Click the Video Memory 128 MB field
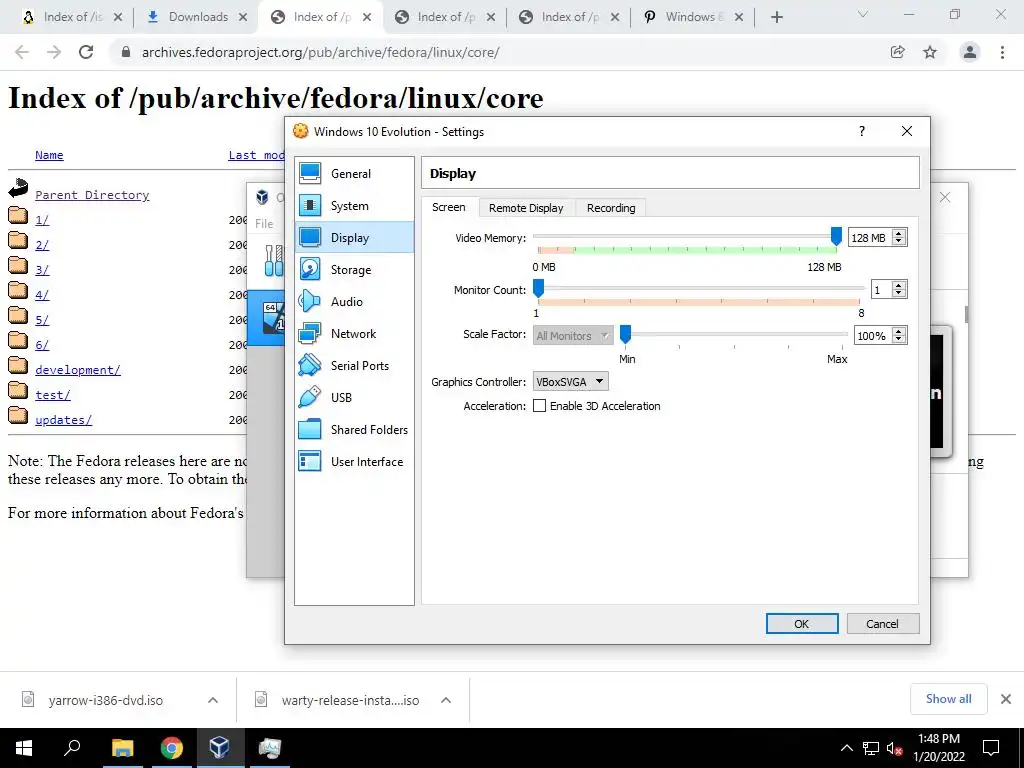Screen dimensions: 1024x768 coord(869,238)
